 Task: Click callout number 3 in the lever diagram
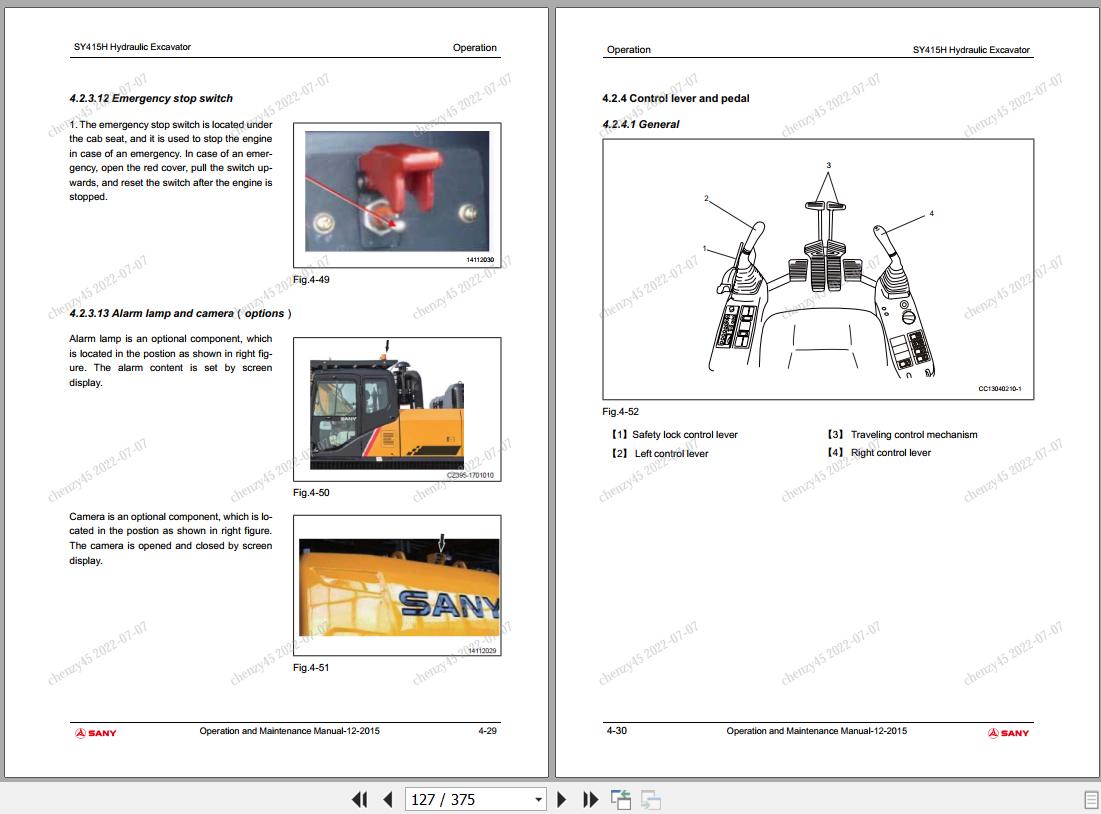pos(829,166)
